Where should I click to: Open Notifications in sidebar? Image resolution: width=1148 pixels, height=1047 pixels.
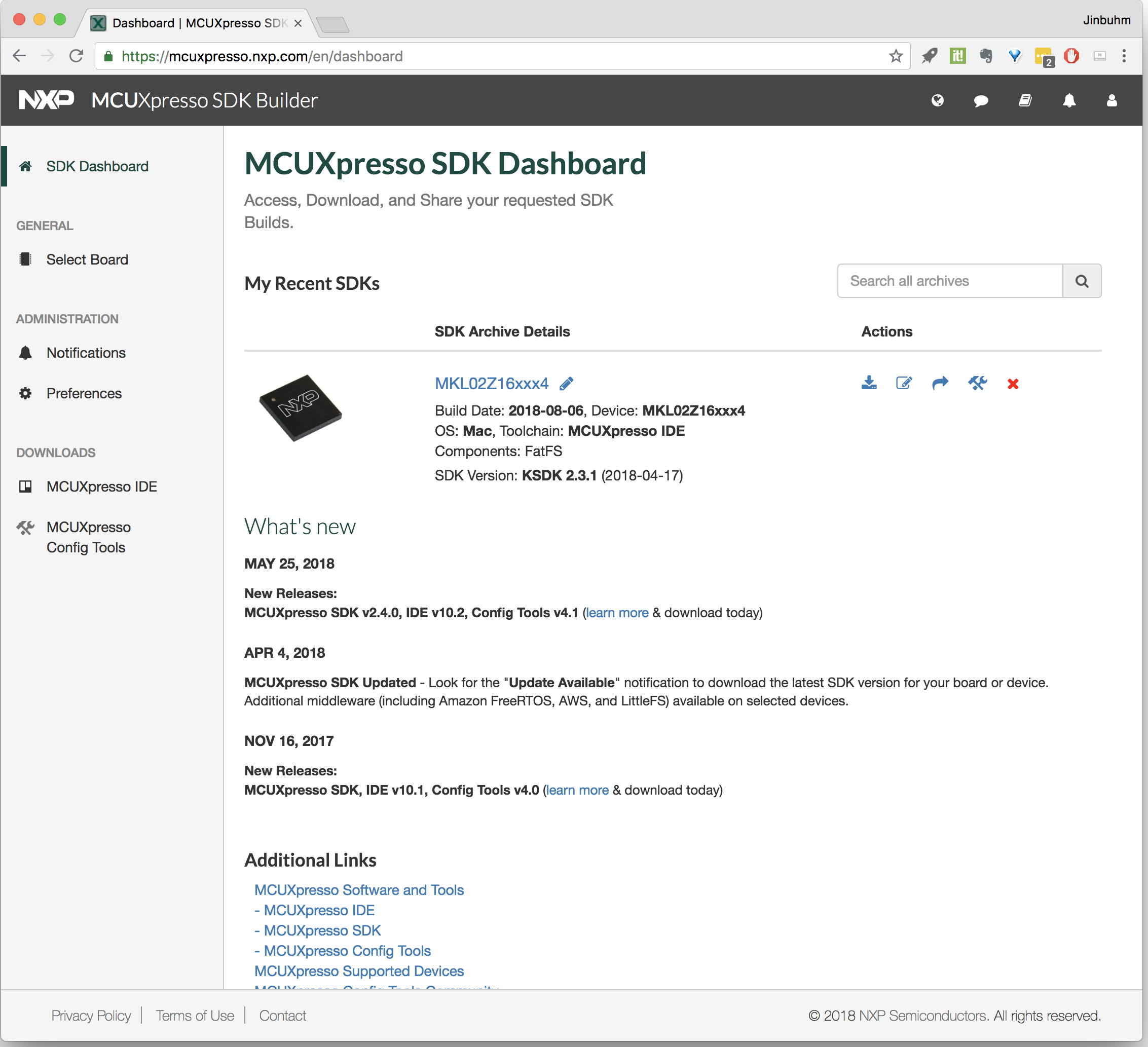pyautogui.click(x=86, y=353)
